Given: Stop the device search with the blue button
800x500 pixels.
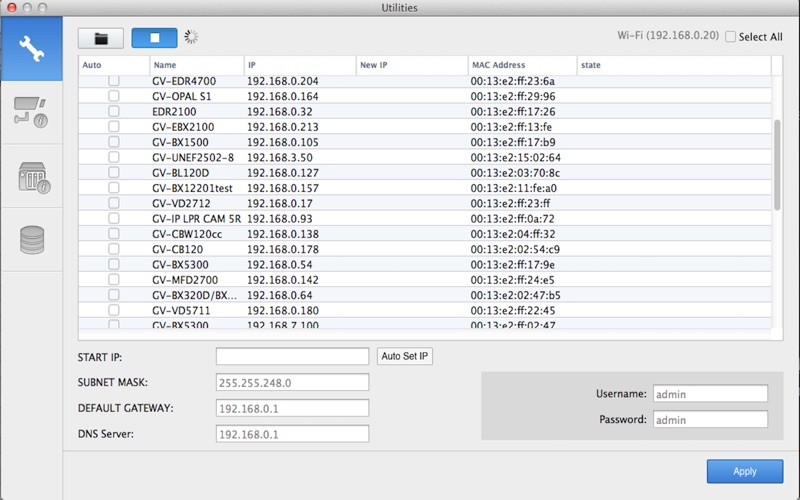Looking at the screenshot, I should click(155, 38).
